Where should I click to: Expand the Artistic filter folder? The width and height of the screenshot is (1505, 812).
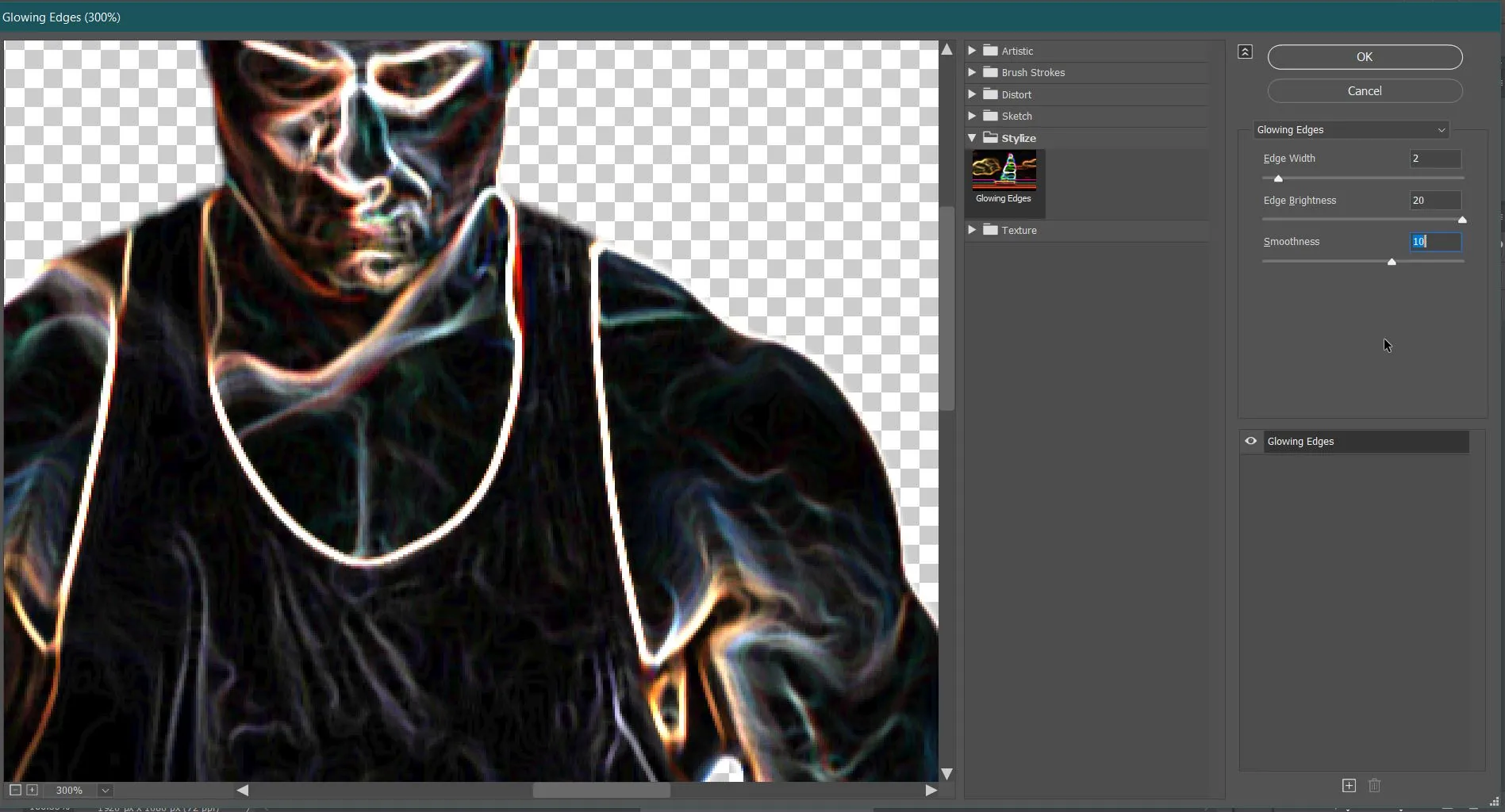click(972, 51)
